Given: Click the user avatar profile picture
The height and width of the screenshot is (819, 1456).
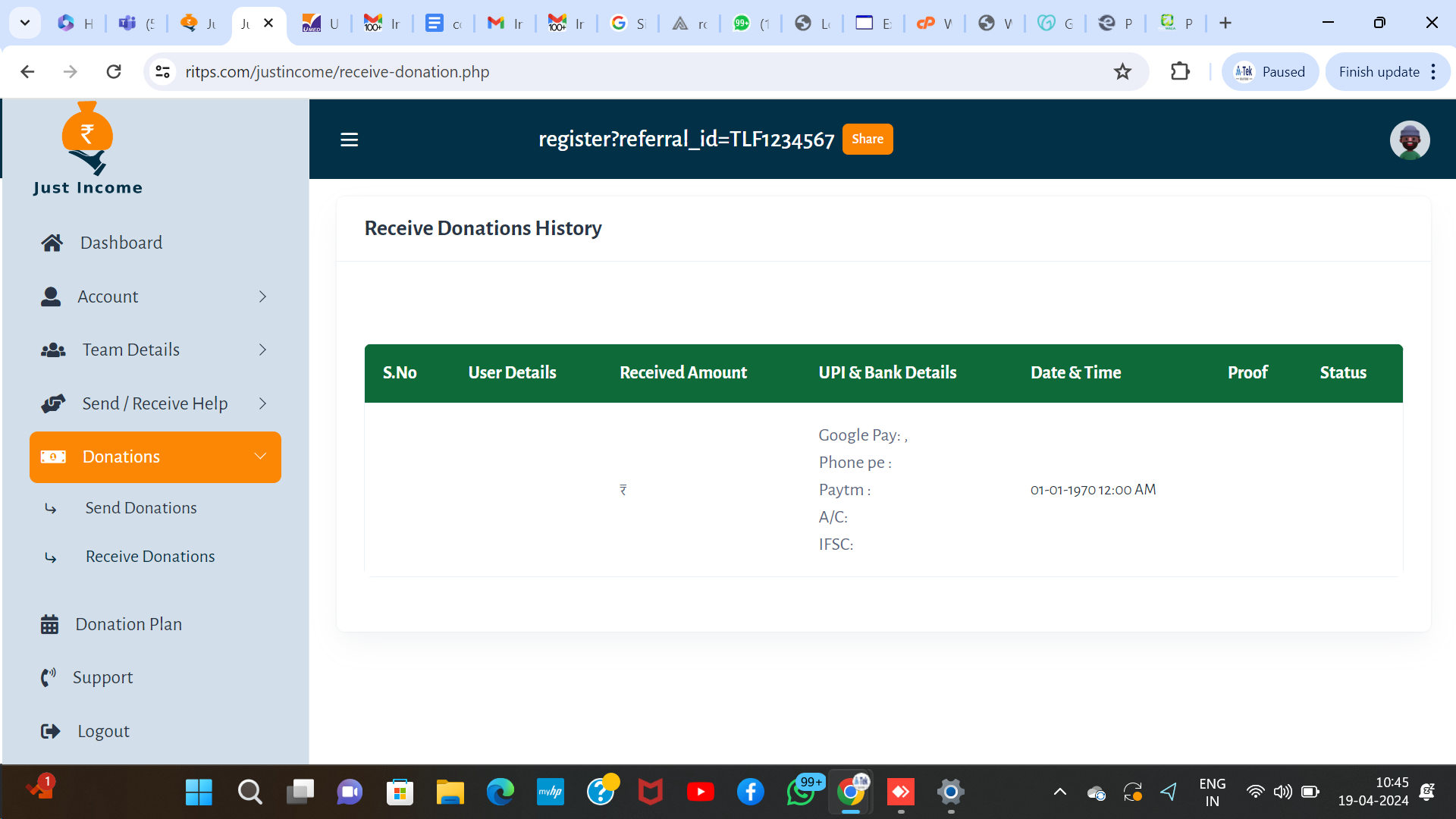Looking at the screenshot, I should [1409, 140].
